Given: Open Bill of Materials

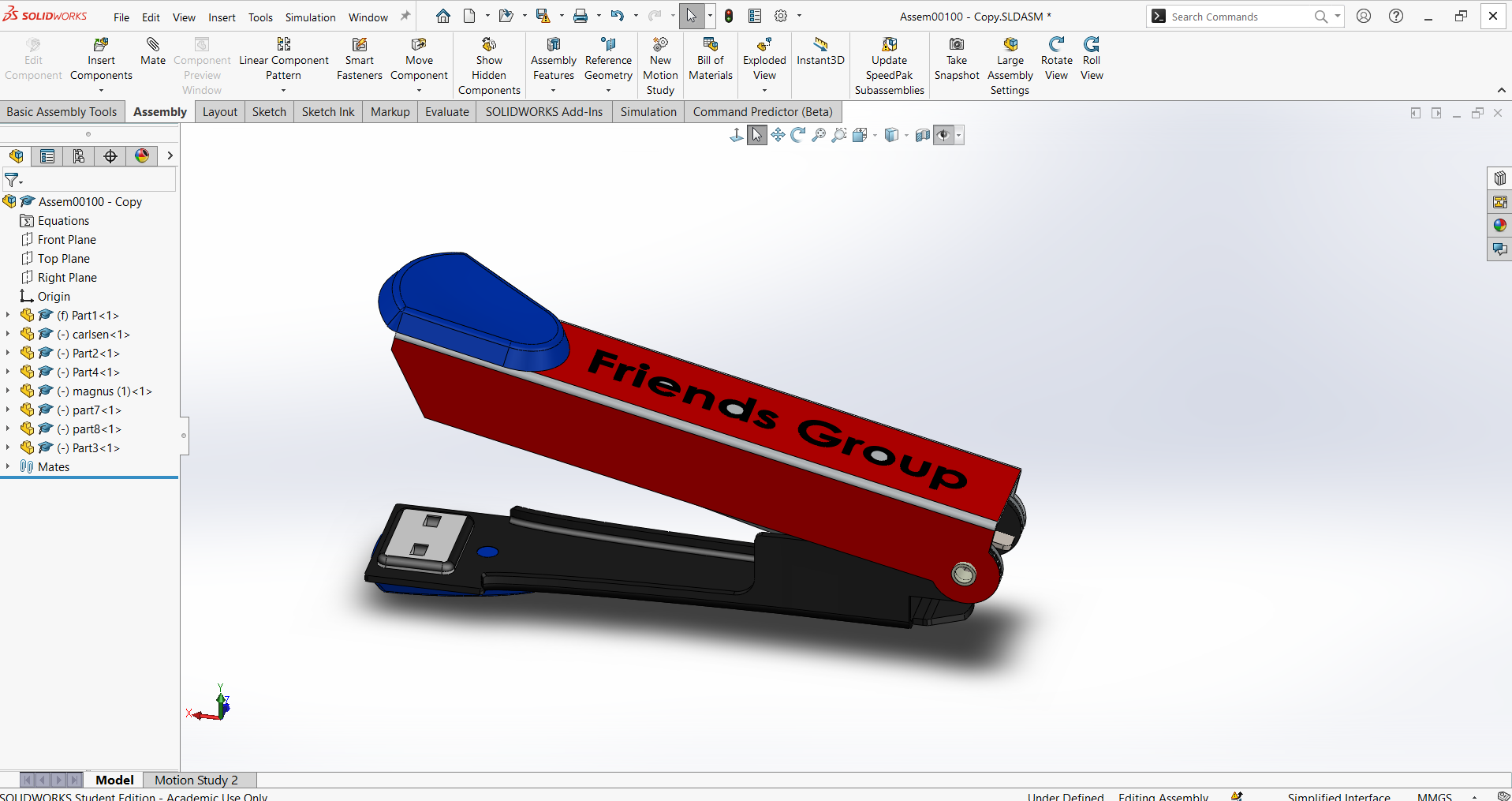Looking at the screenshot, I should [711, 60].
